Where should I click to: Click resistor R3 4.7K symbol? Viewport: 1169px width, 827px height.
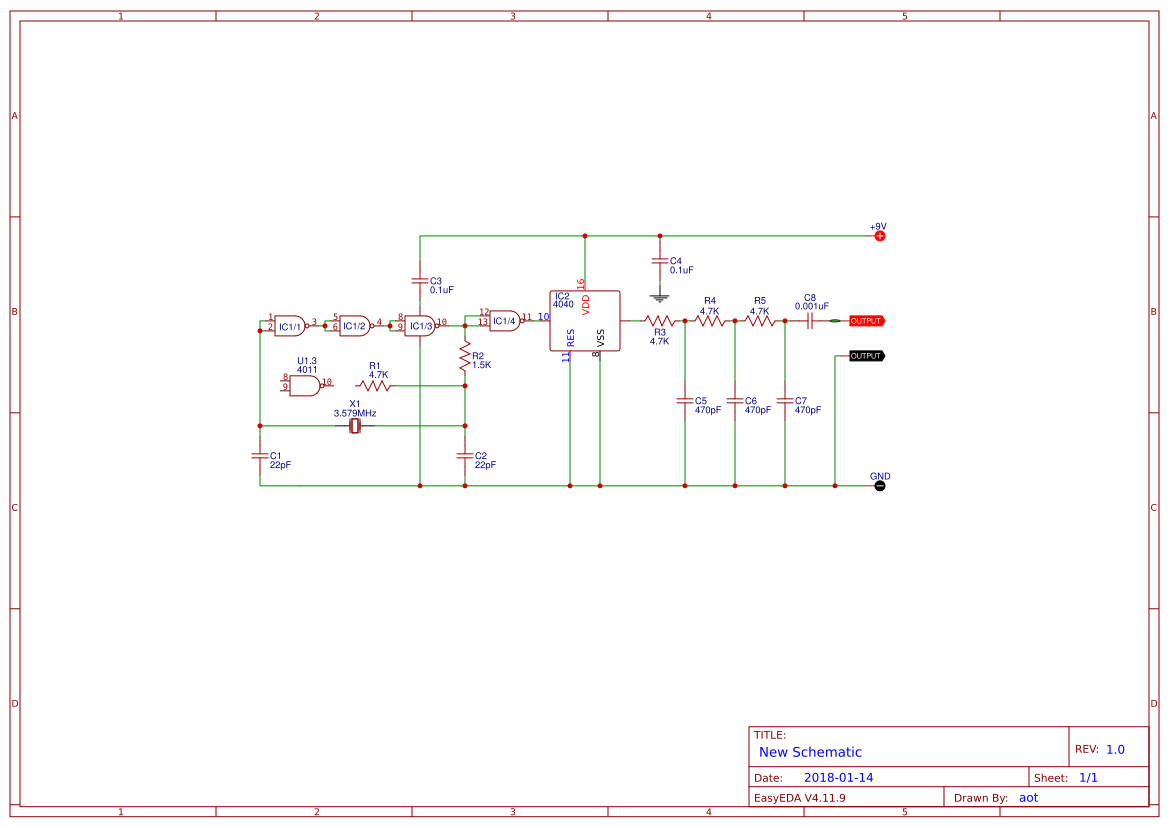(658, 320)
